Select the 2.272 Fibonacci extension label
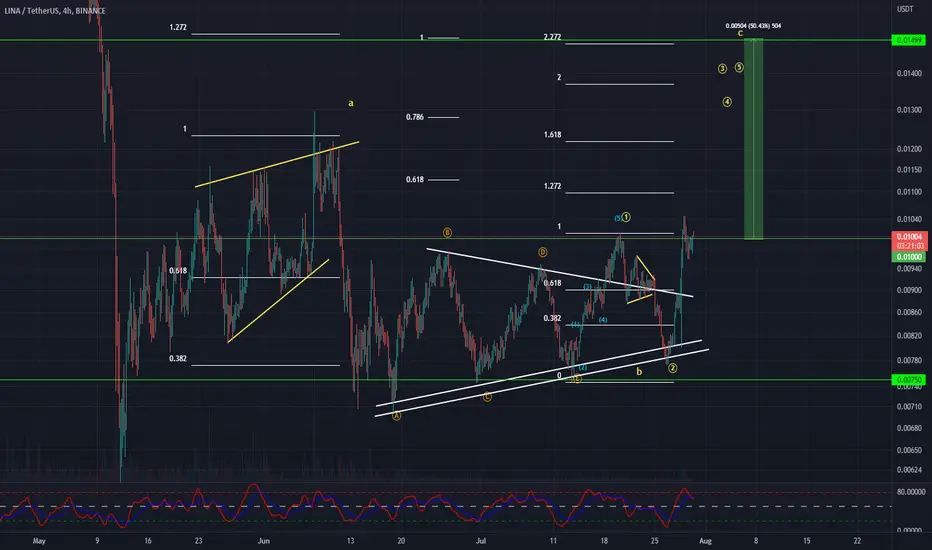The height and width of the screenshot is (550, 932). (x=552, y=37)
